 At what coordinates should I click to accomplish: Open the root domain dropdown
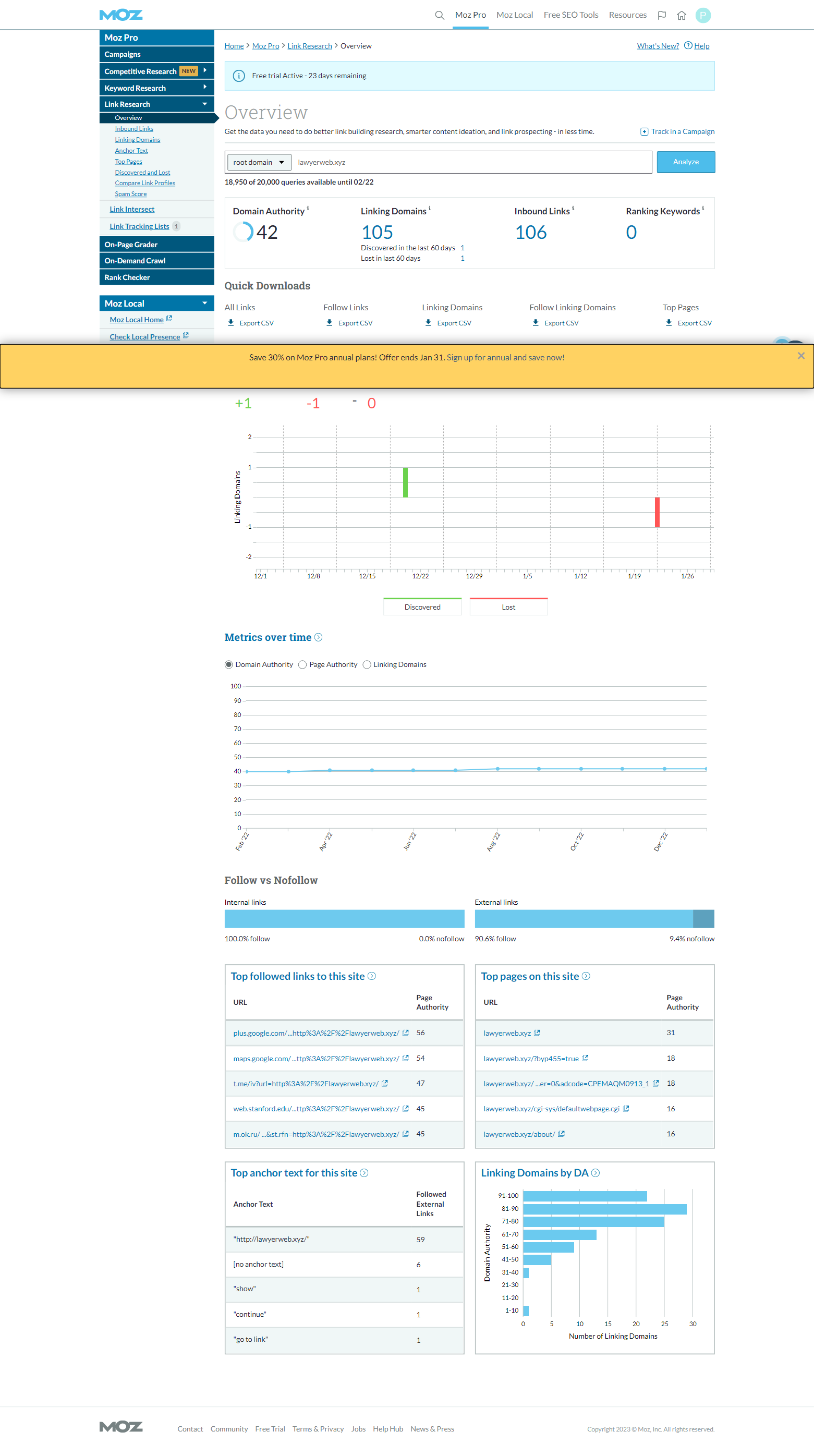point(259,162)
